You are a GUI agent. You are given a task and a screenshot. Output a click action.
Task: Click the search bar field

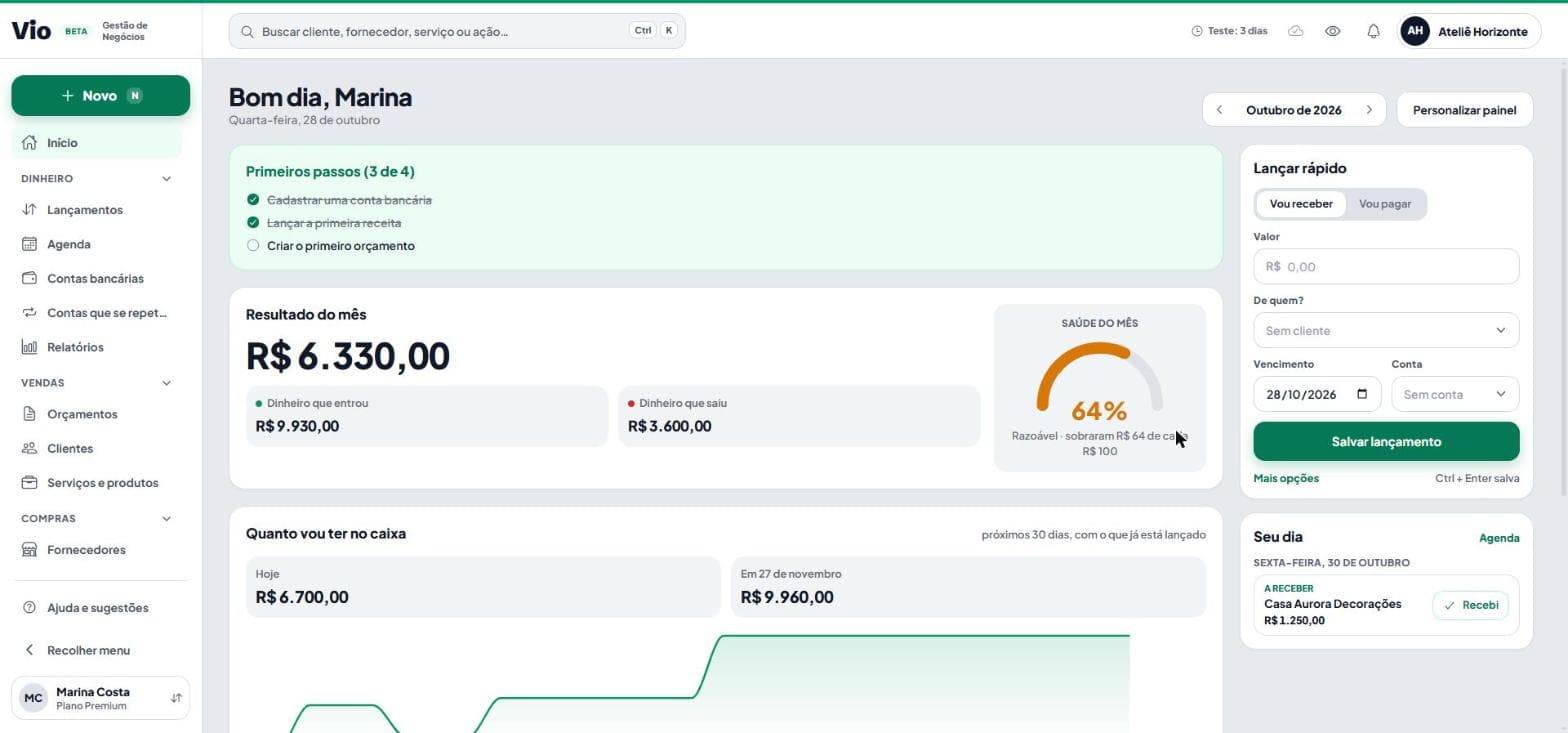pyautogui.click(x=457, y=31)
